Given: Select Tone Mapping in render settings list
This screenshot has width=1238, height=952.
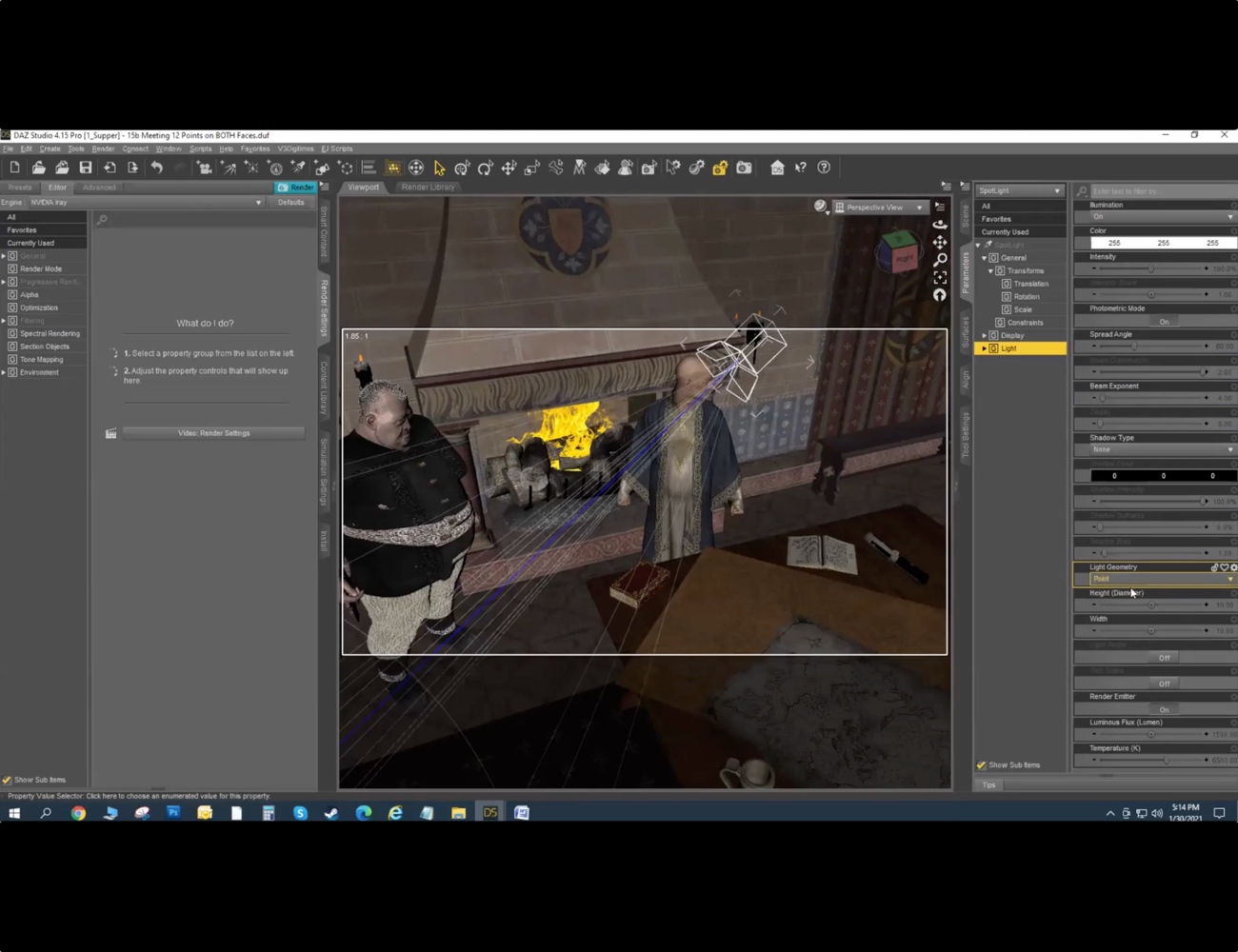Looking at the screenshot, I should 42,360.
